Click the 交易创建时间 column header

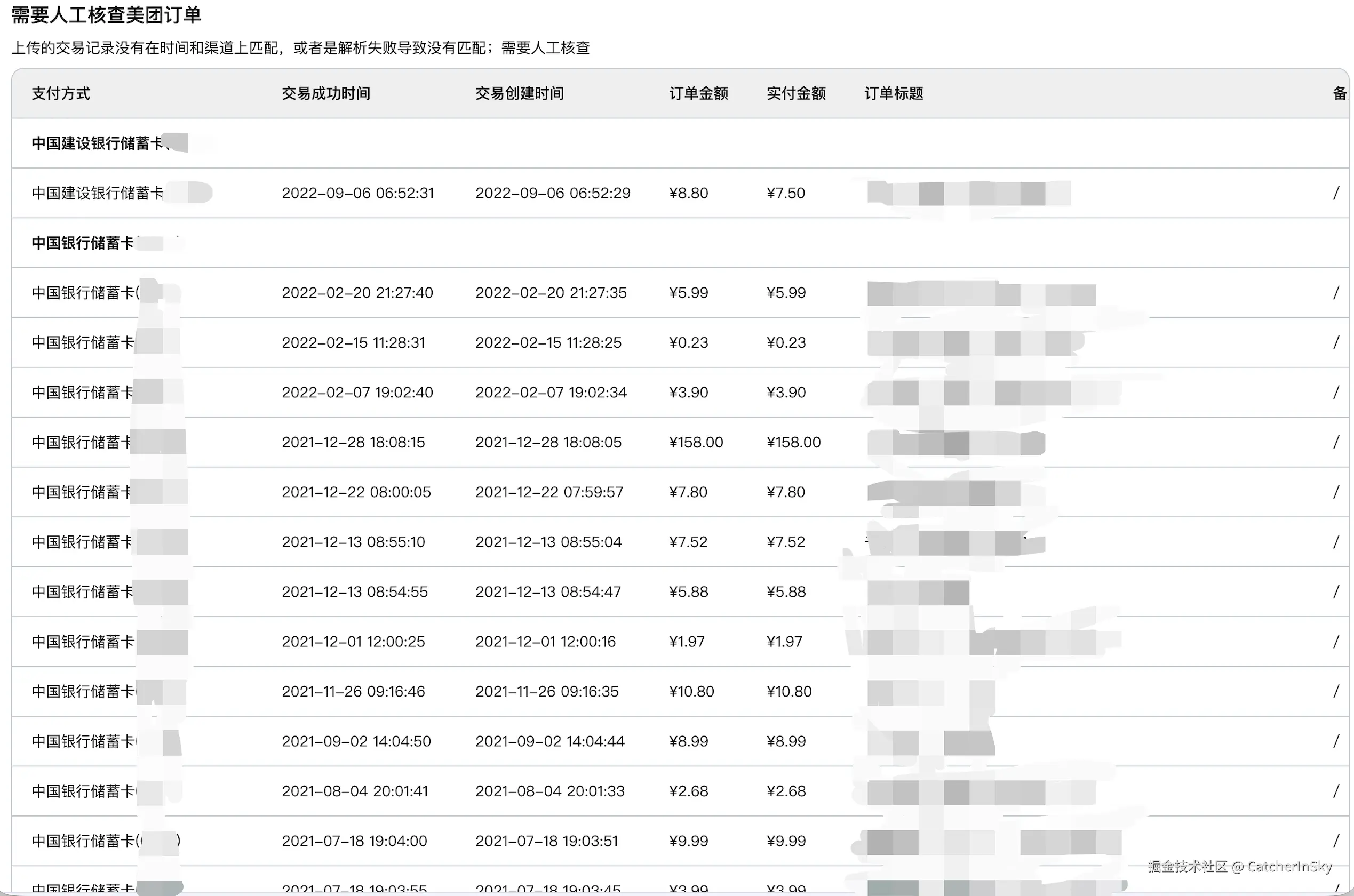[x=520, y=93]
